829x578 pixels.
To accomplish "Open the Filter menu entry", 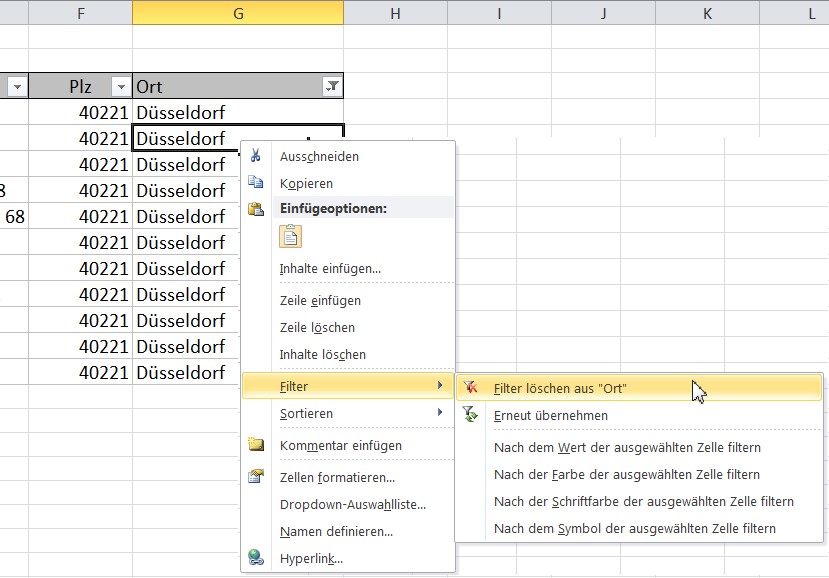I will (x=348, y=386).
